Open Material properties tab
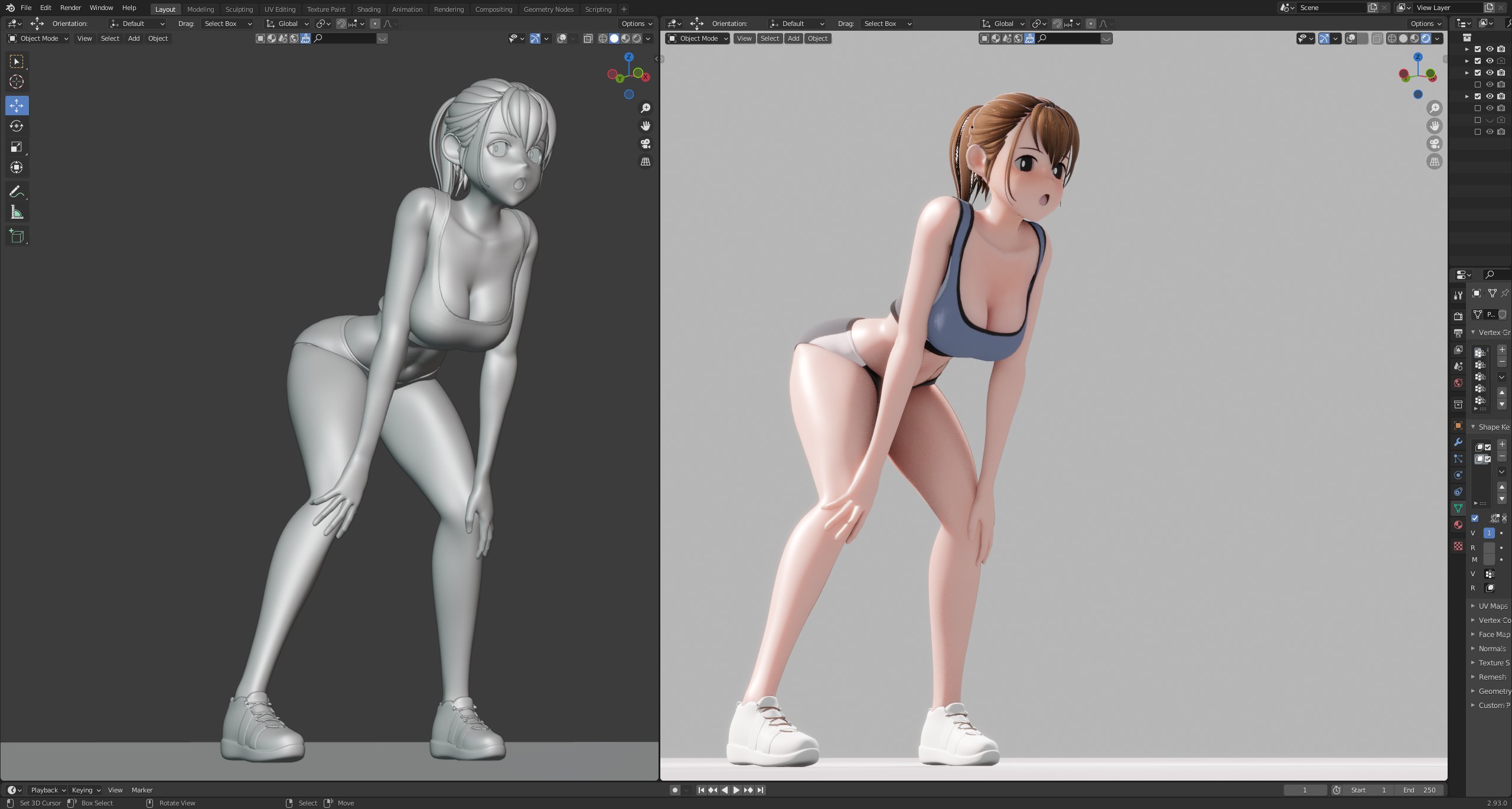 point(1458,525)
